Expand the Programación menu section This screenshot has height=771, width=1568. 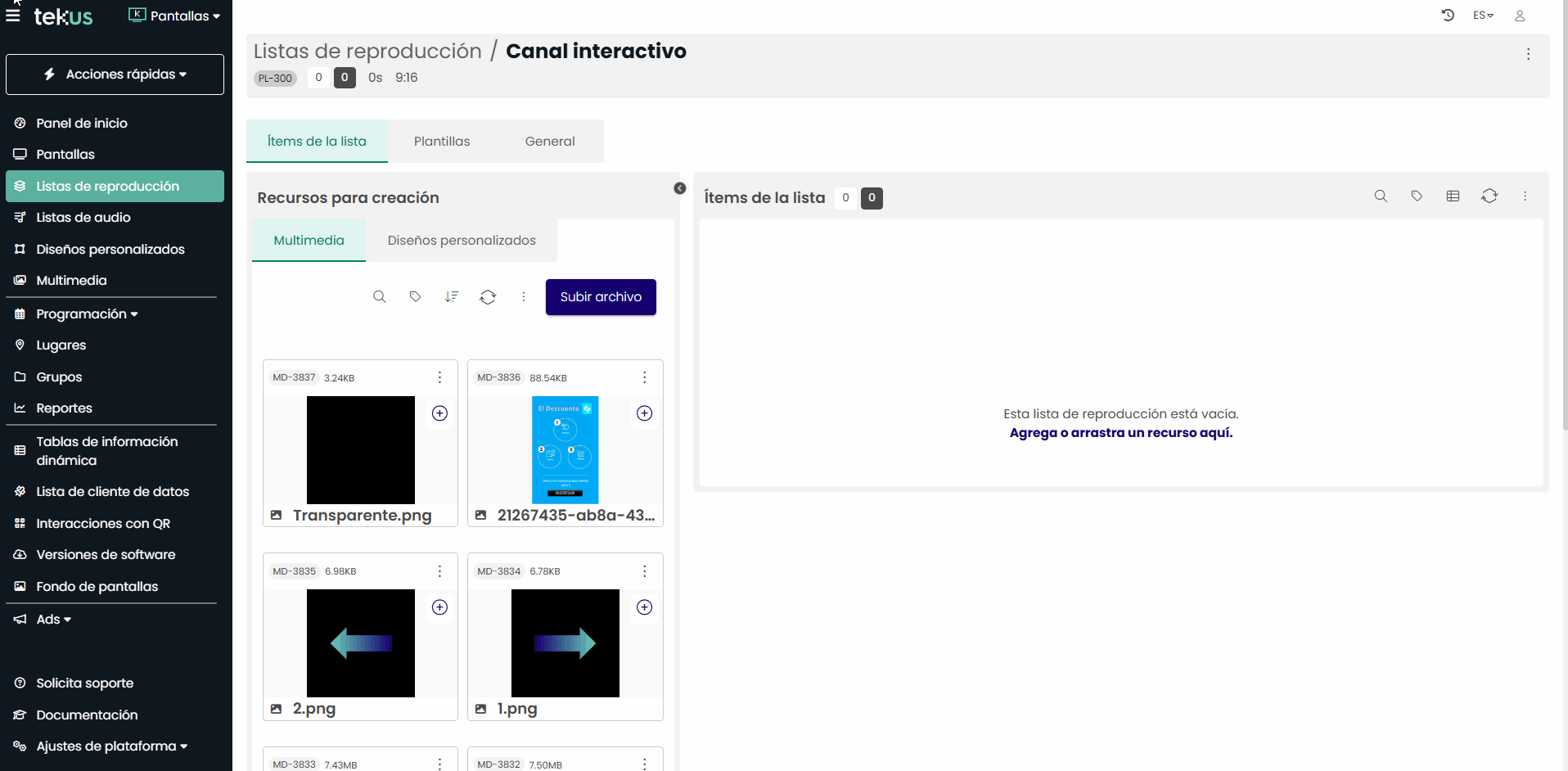[x=87, y=314]
